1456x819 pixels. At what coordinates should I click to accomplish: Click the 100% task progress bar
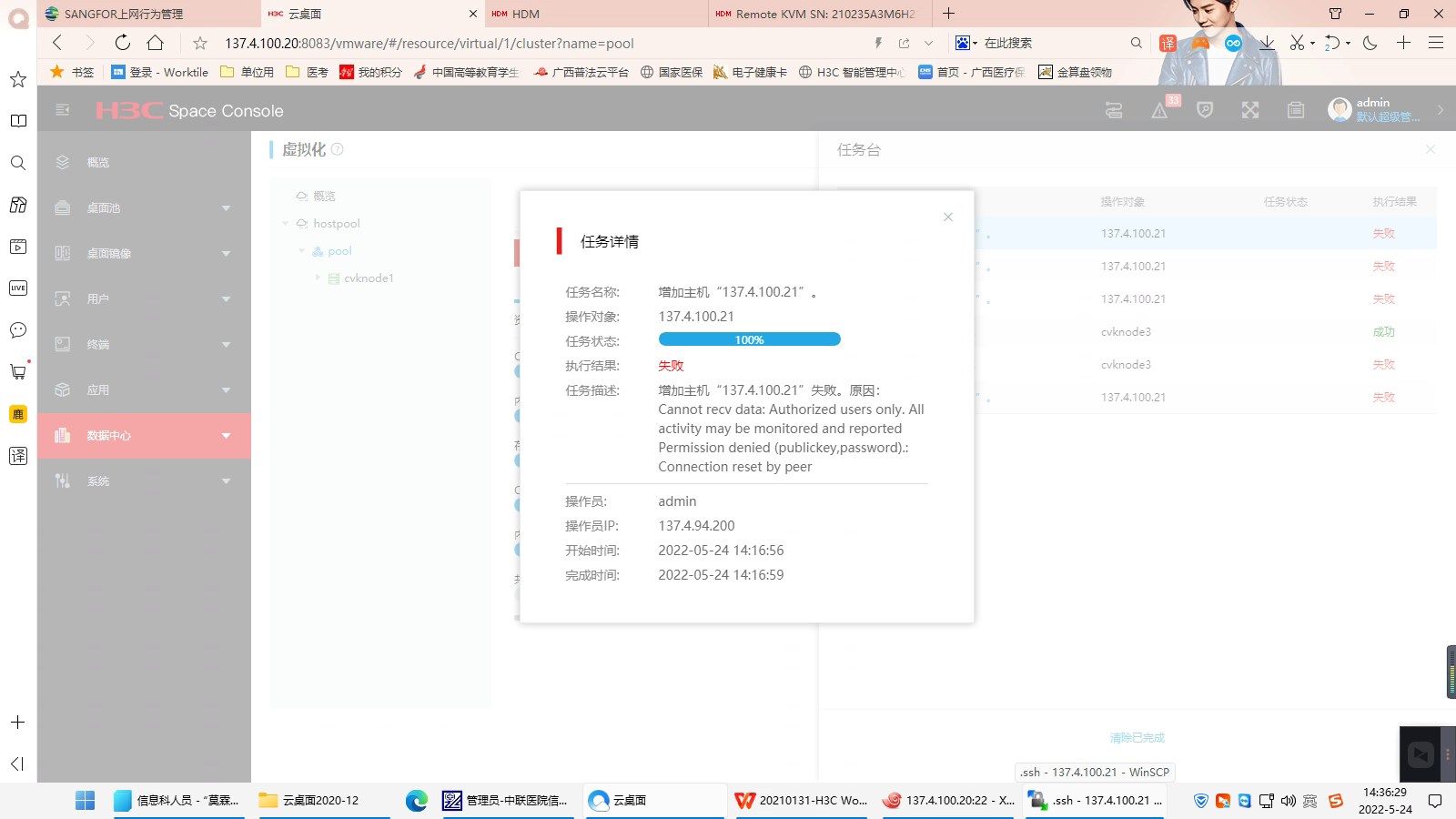[x=750, y=339]
